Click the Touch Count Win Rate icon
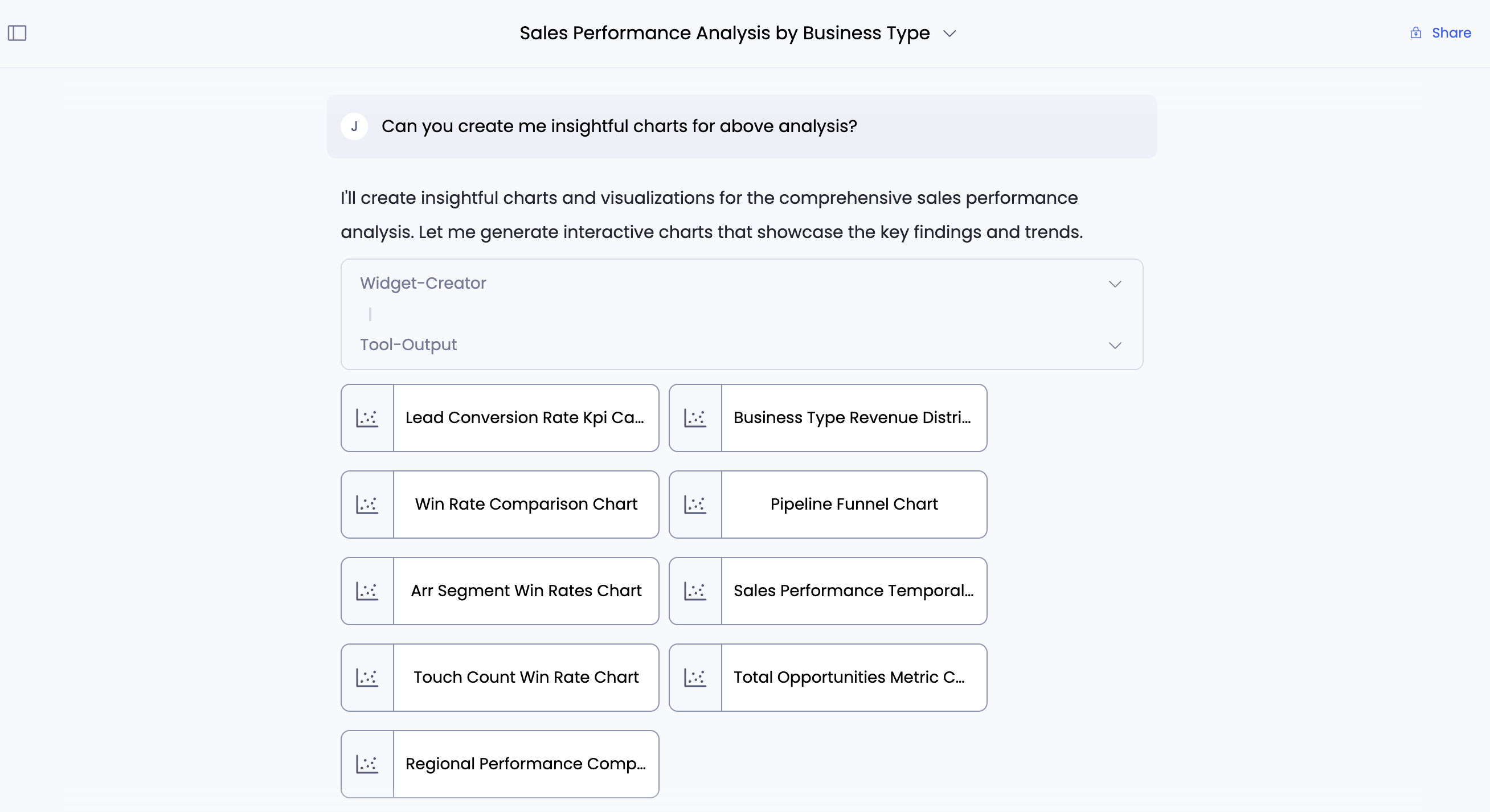Image resolution: width=1490 pixels, height=812 pixels. pyautogui.click(x=367, y=677)
